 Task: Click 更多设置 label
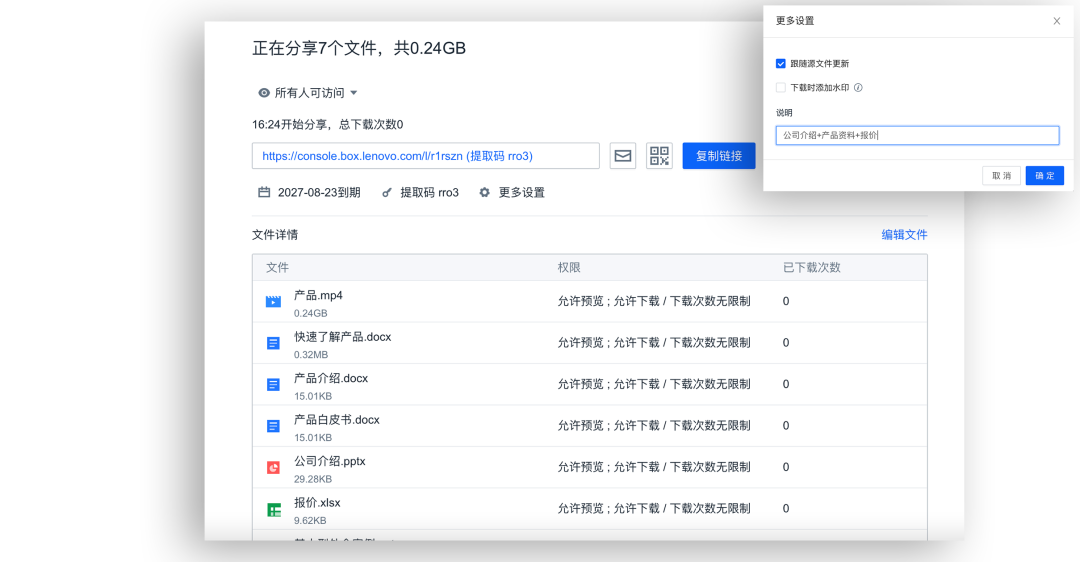(x=521, y=193)
